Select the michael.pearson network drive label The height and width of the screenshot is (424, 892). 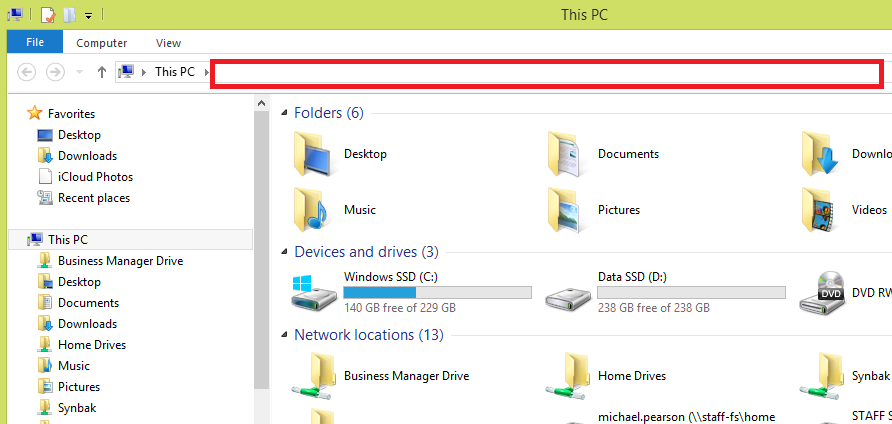686,417
